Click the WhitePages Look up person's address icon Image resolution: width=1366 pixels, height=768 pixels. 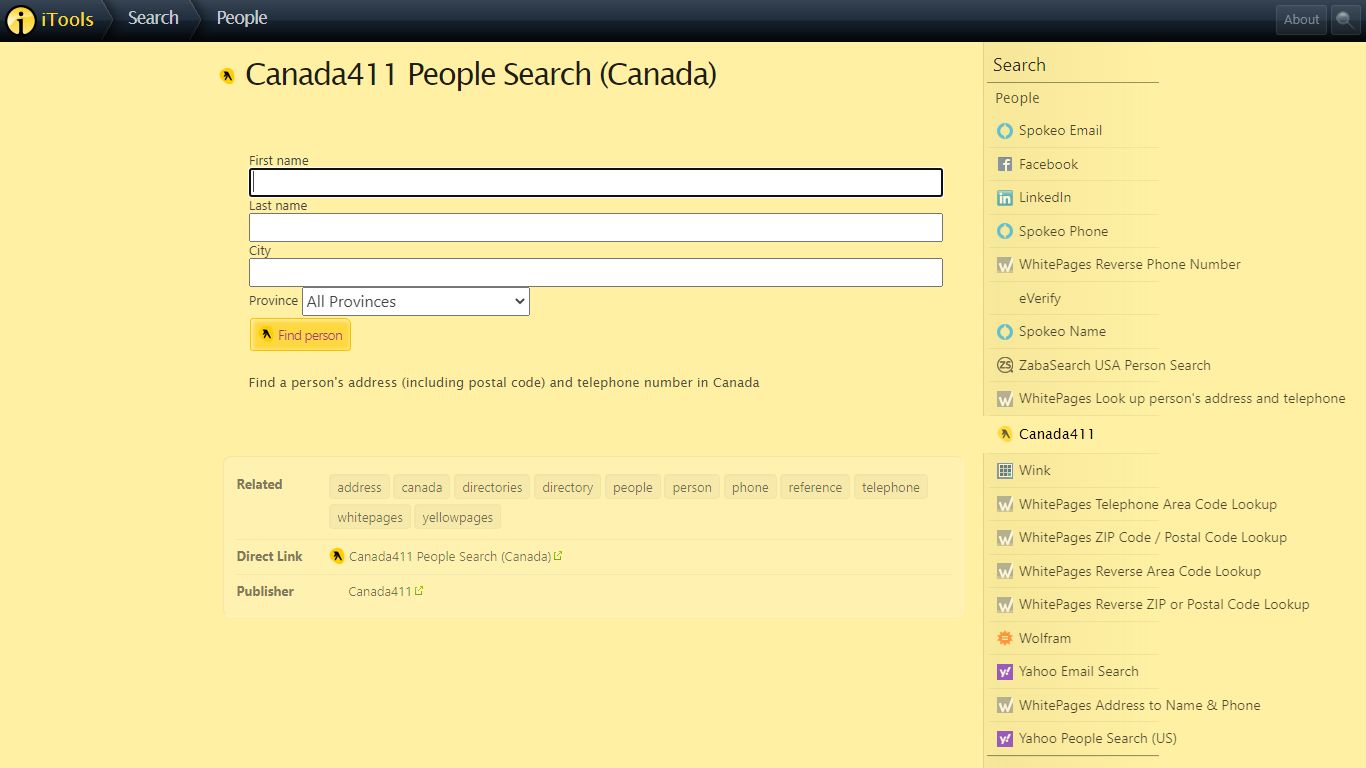point(1005,399)
